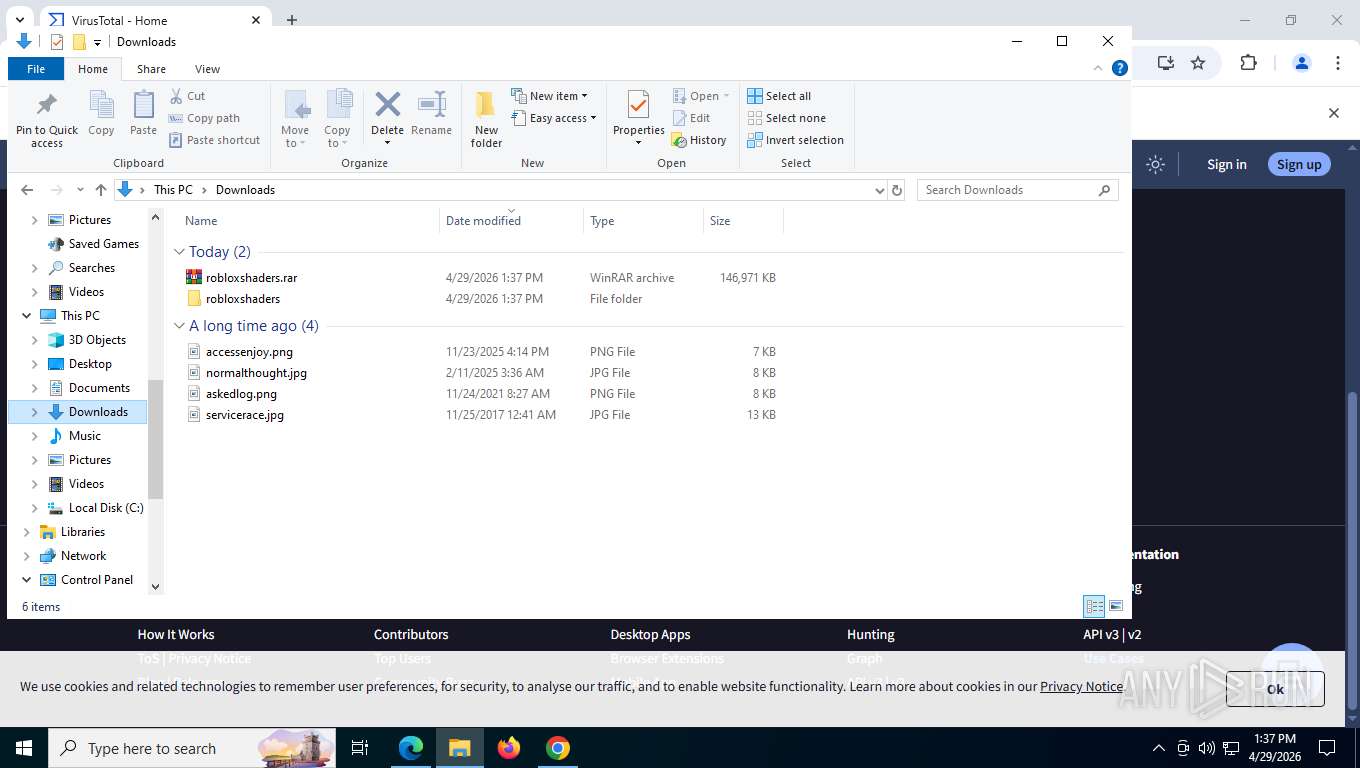Switch to the Home ribbon tab
This screenshot has height=768, width=1360.
(x=93, y=69)
